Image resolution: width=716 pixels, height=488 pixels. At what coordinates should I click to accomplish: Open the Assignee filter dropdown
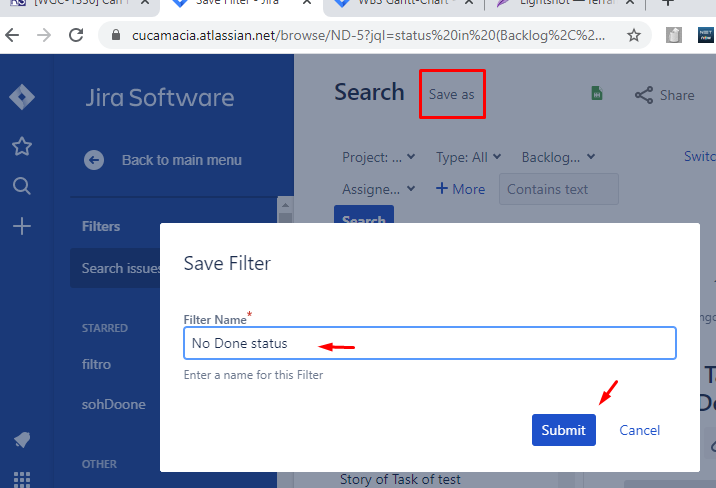[x=379, y=189]
